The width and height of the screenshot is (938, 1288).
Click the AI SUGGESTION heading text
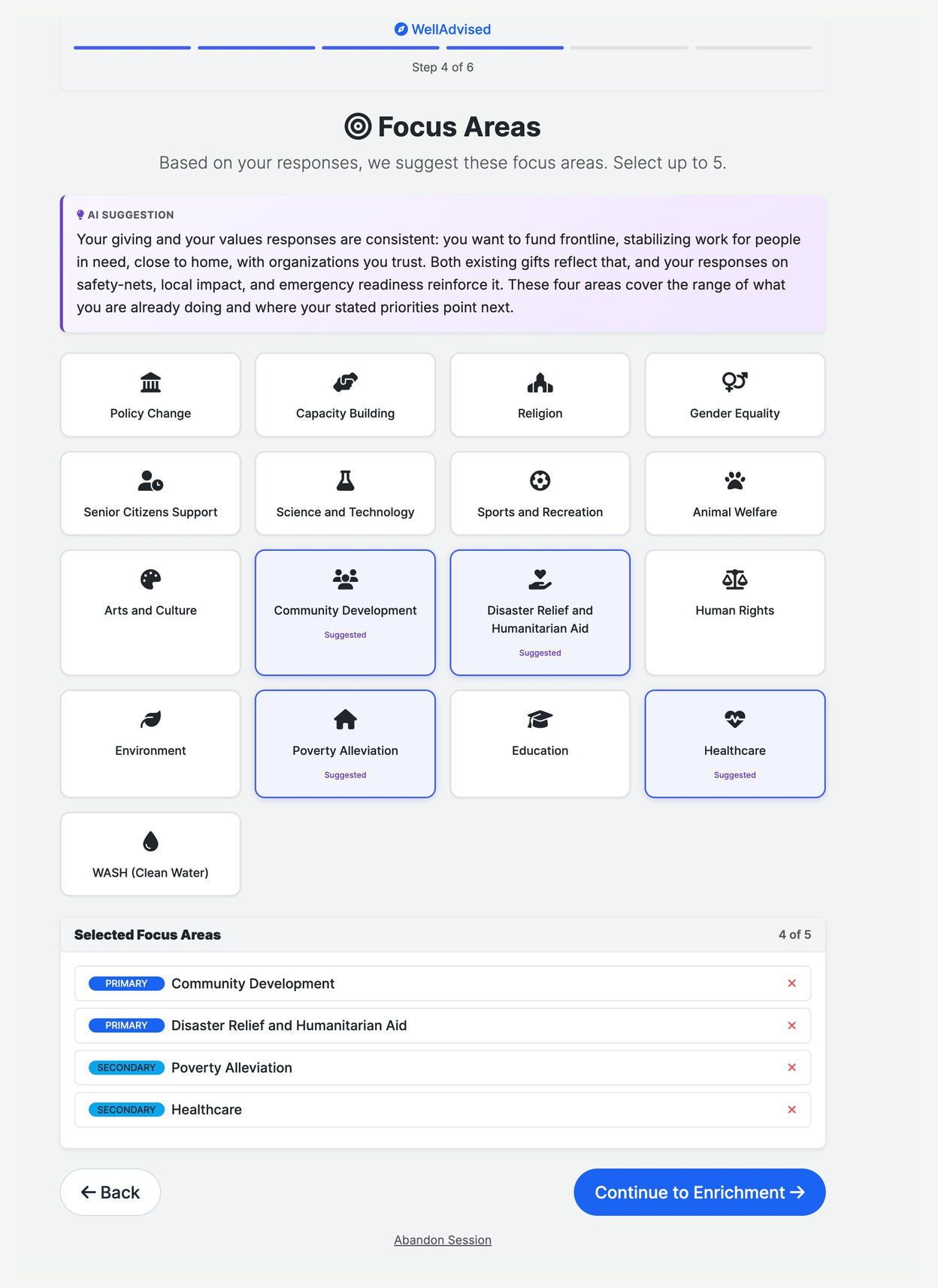click(x=131, y=215)
